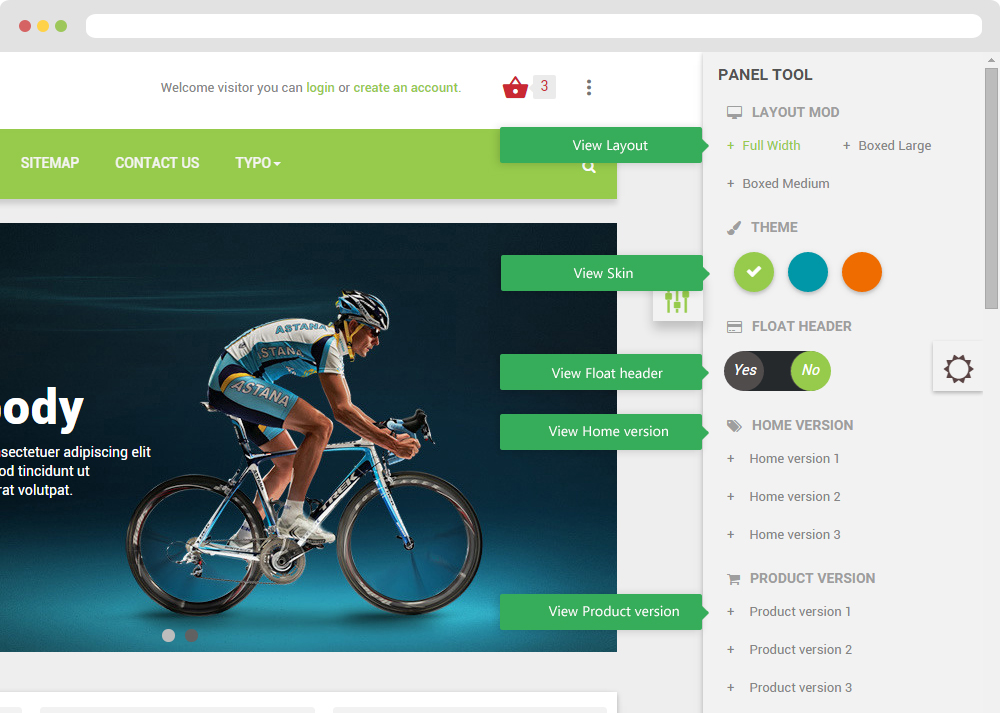This screenshot has width=1000, height=713.
Task: Click create an account link
Action: pyautogui.click(x=406, y=87)
